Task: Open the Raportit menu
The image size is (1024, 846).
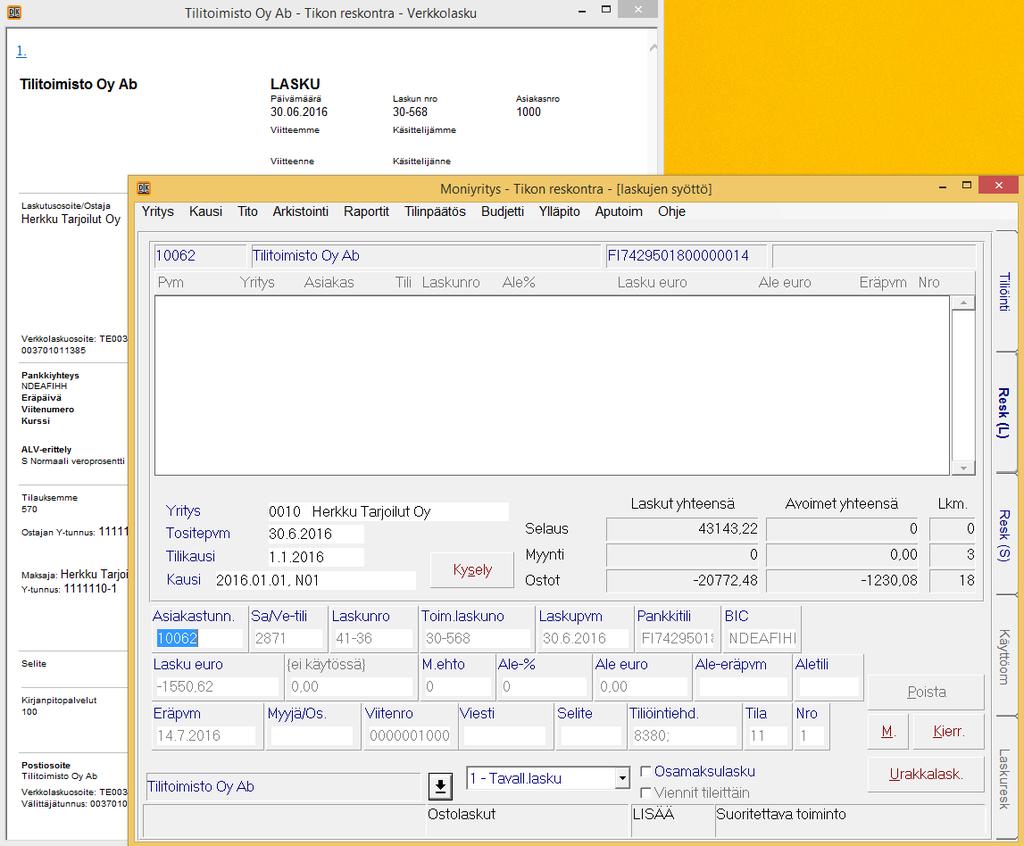Action: [366, 211]
